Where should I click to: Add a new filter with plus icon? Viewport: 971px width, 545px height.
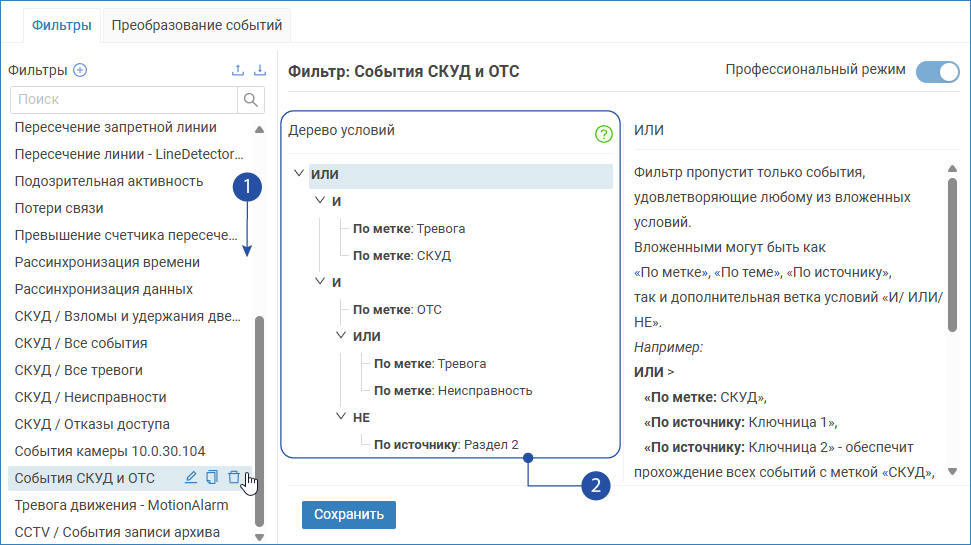(x=81, y=70)
